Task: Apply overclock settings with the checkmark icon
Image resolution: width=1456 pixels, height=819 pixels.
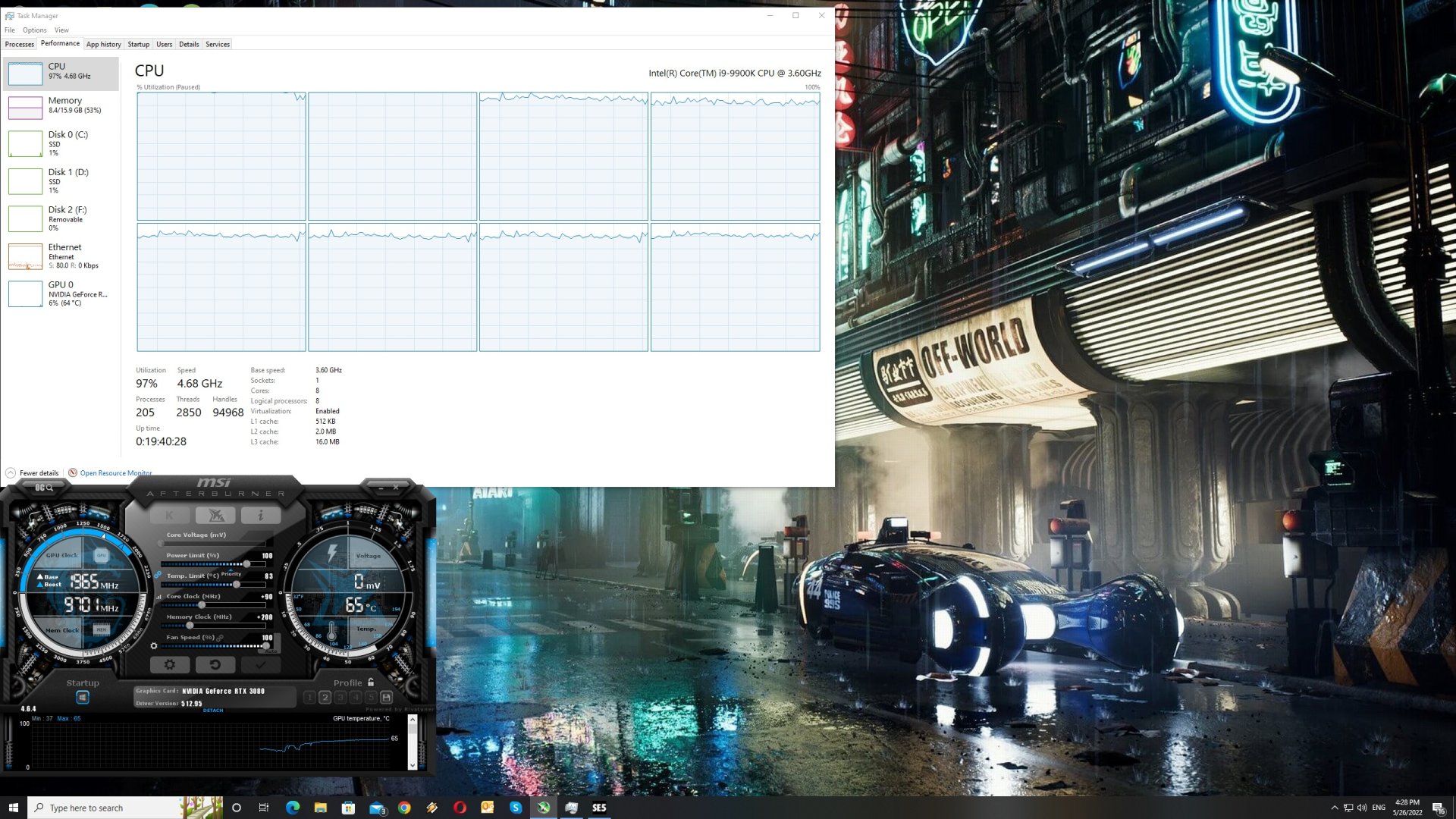Action: point(260,665)
